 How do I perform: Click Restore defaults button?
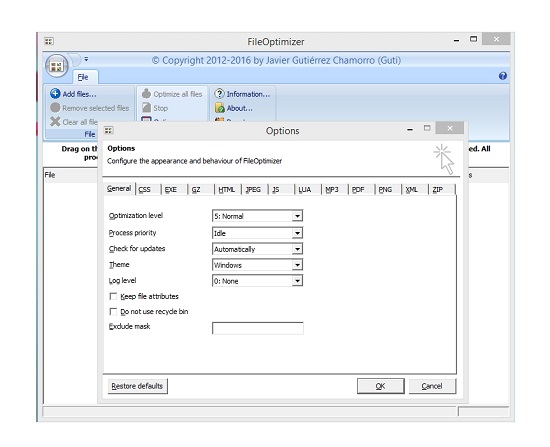click(138, 386)
